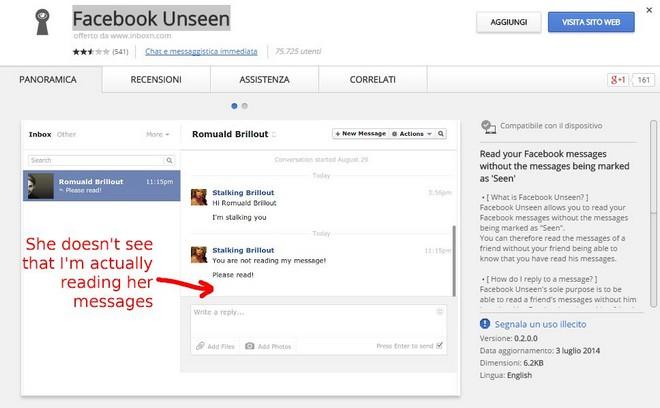Click 'What is Facebook Unseen?' heading
The width and height of the screenshot is (660, 408).
click(535, 197)
